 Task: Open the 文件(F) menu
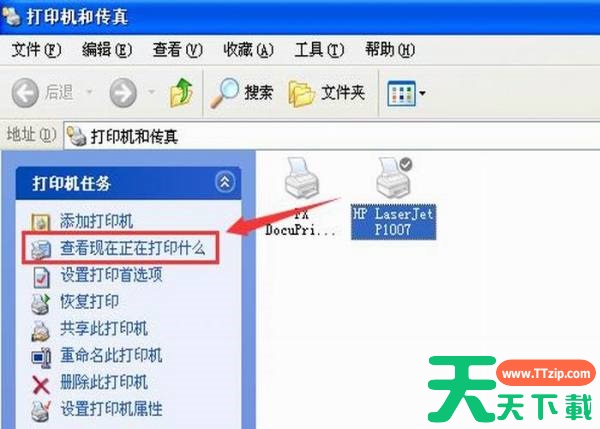click(x=36, y=50)
